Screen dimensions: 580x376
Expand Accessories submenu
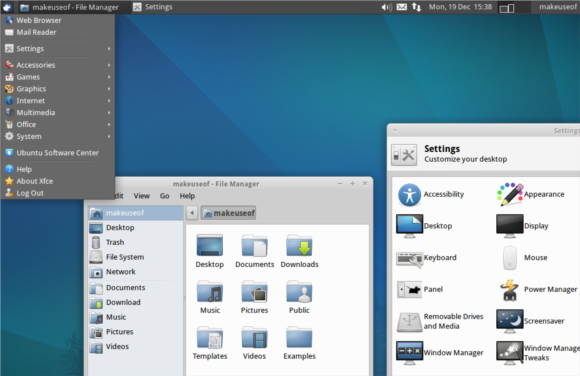click(58, 65)
